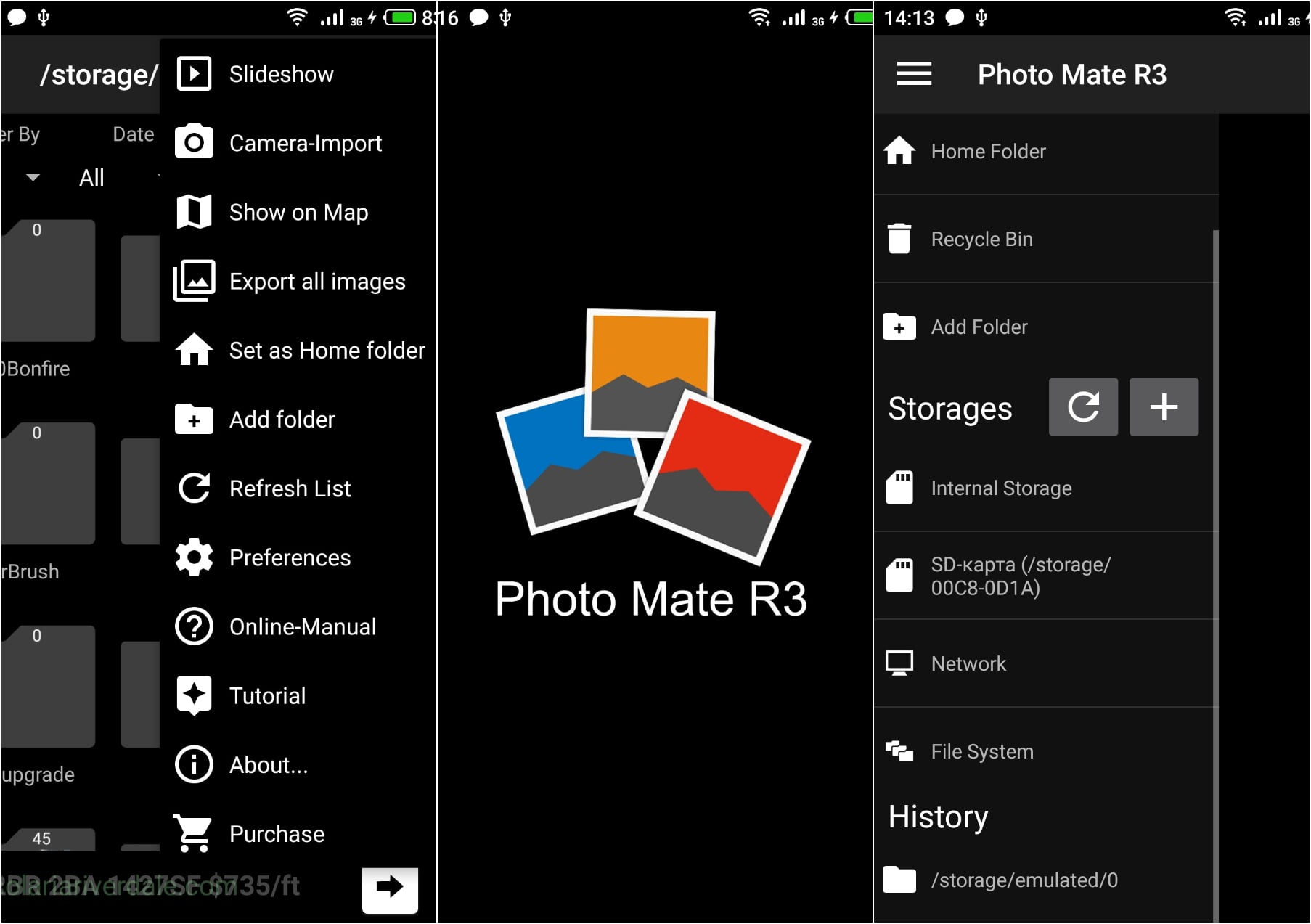The height and width of the screenshot is (924, 1311).
Task: Choose Camera-Import from the menu
Action: [298, 143]
